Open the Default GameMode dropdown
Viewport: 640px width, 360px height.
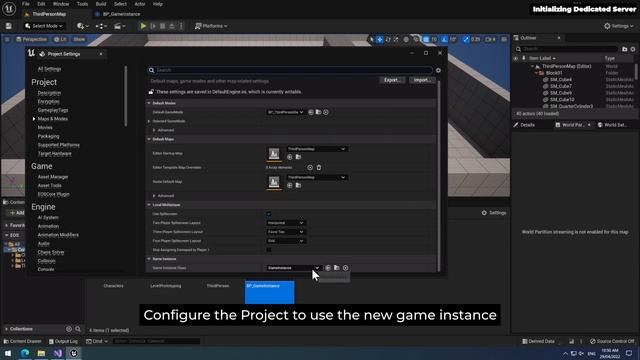285,112
